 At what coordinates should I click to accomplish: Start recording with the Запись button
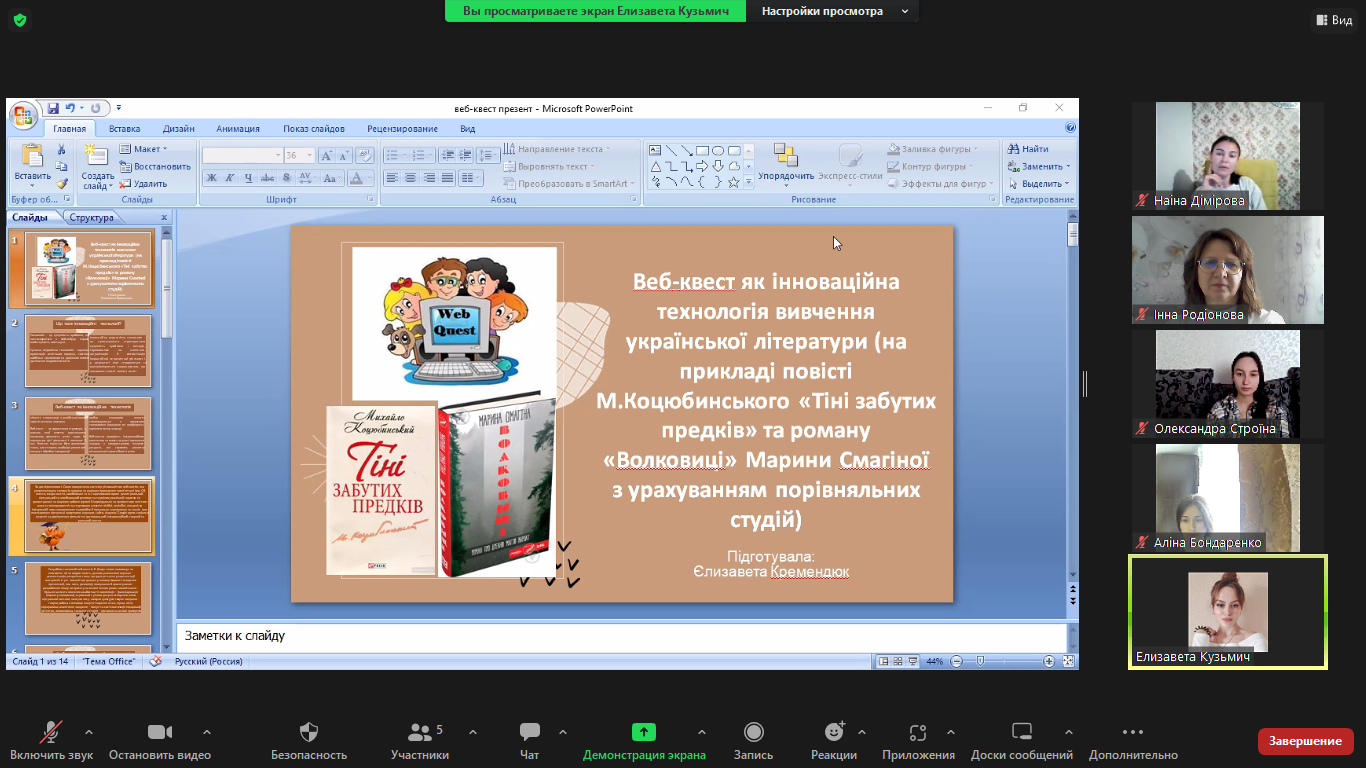pos(753,733)
